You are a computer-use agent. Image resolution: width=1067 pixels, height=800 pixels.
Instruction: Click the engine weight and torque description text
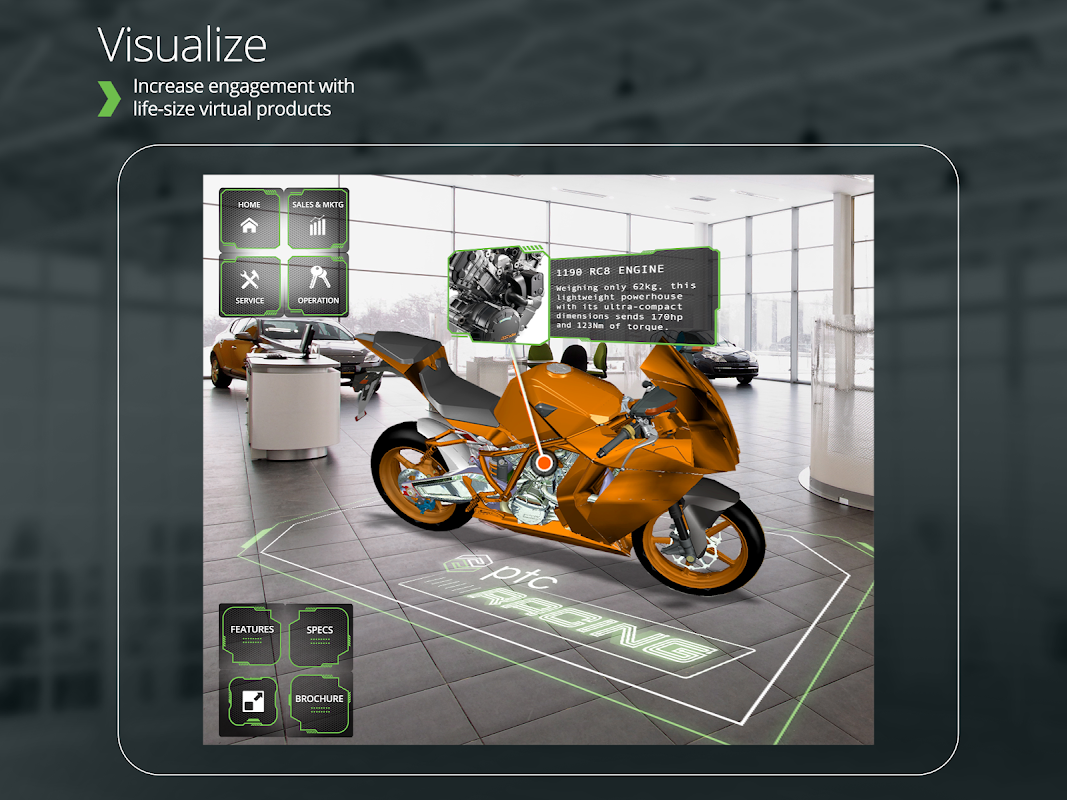click(x=625, y=306)
